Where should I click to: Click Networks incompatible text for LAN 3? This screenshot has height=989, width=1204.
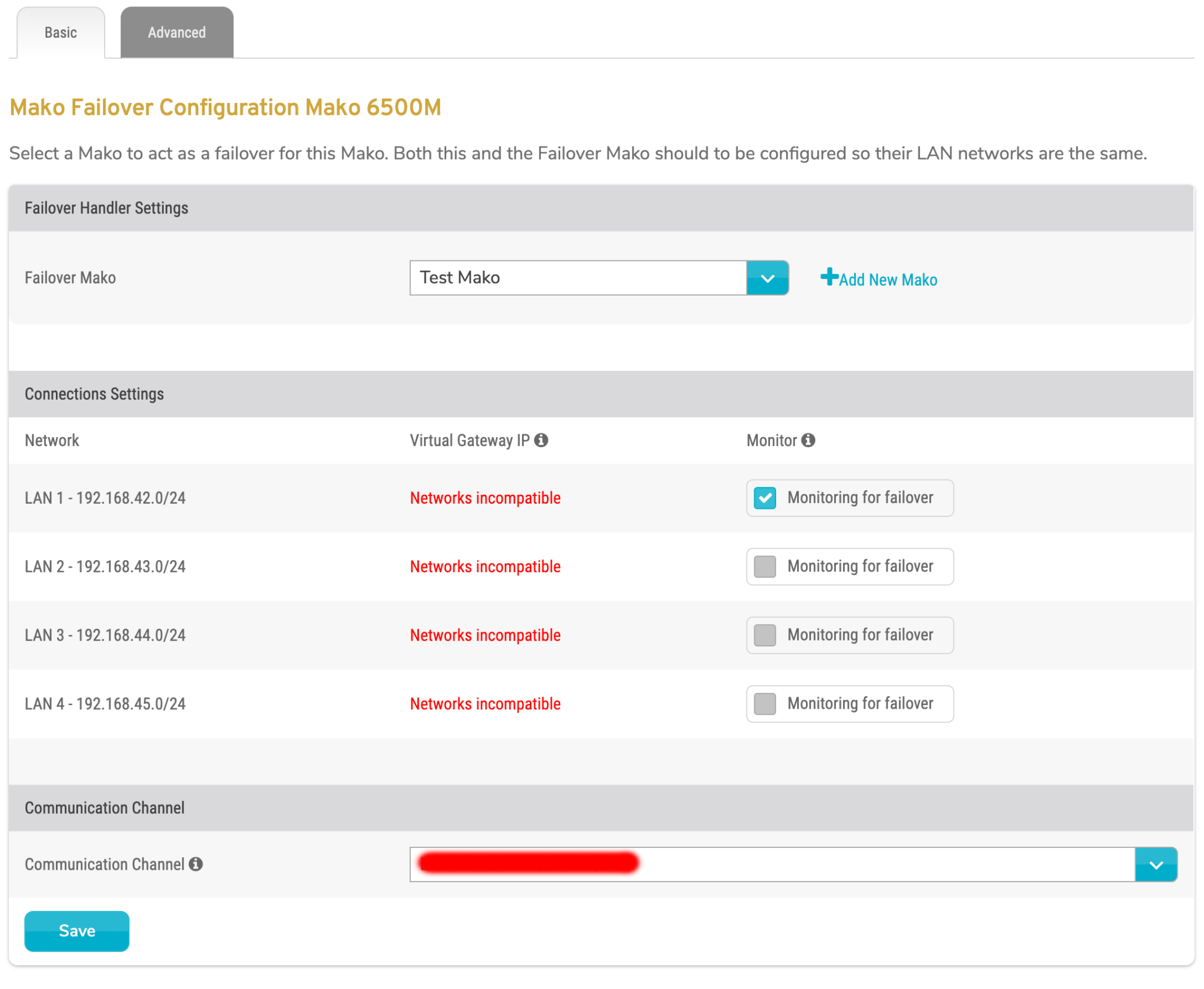pyautogui.click(x=484, y=635)
